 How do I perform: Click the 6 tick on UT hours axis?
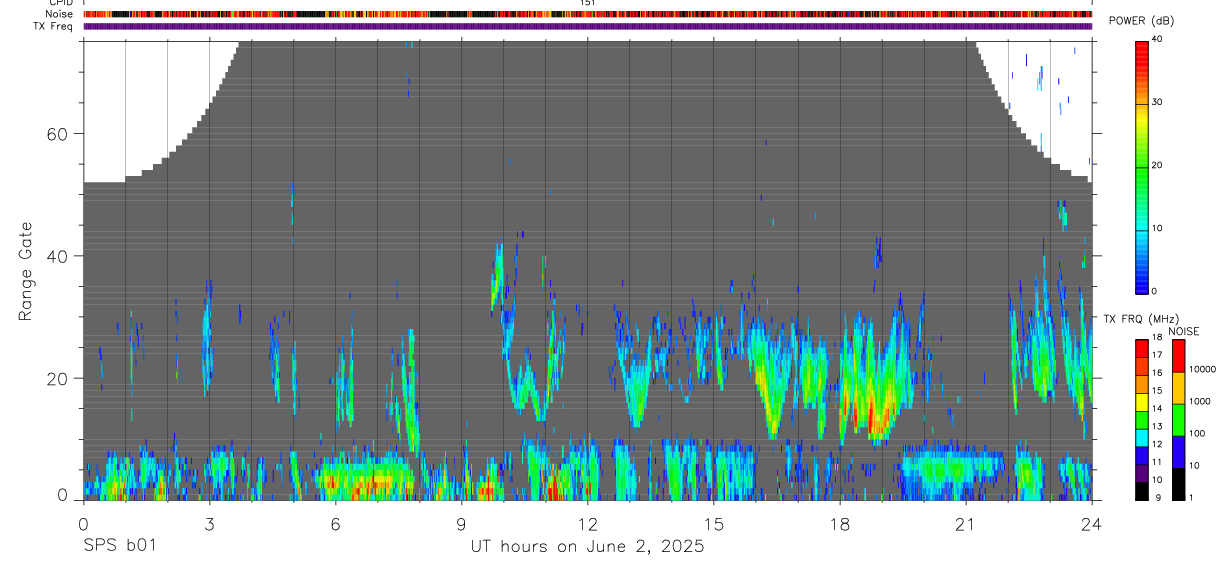coord(335,524)
